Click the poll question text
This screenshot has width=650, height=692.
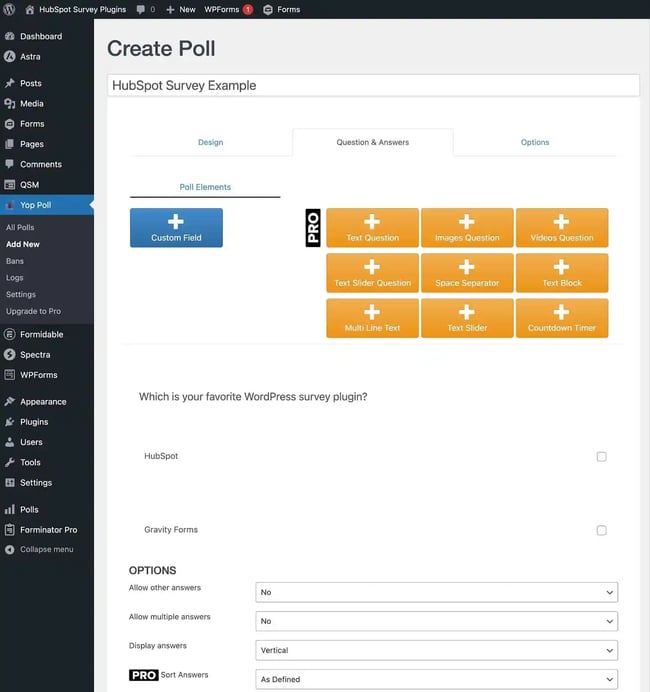(253, 397)
